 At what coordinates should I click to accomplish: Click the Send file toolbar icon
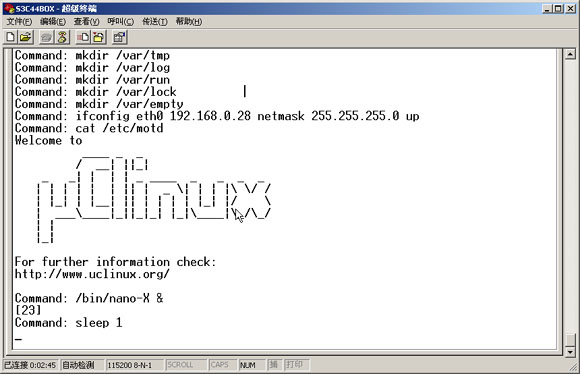(x=83, y=37)
